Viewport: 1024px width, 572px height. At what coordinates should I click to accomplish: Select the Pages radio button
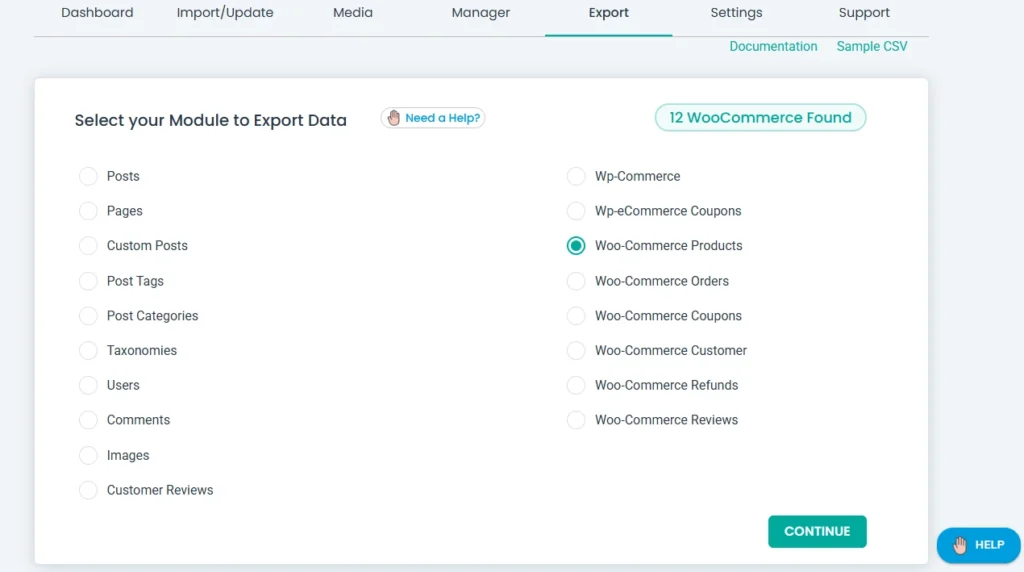coord(88,211)
